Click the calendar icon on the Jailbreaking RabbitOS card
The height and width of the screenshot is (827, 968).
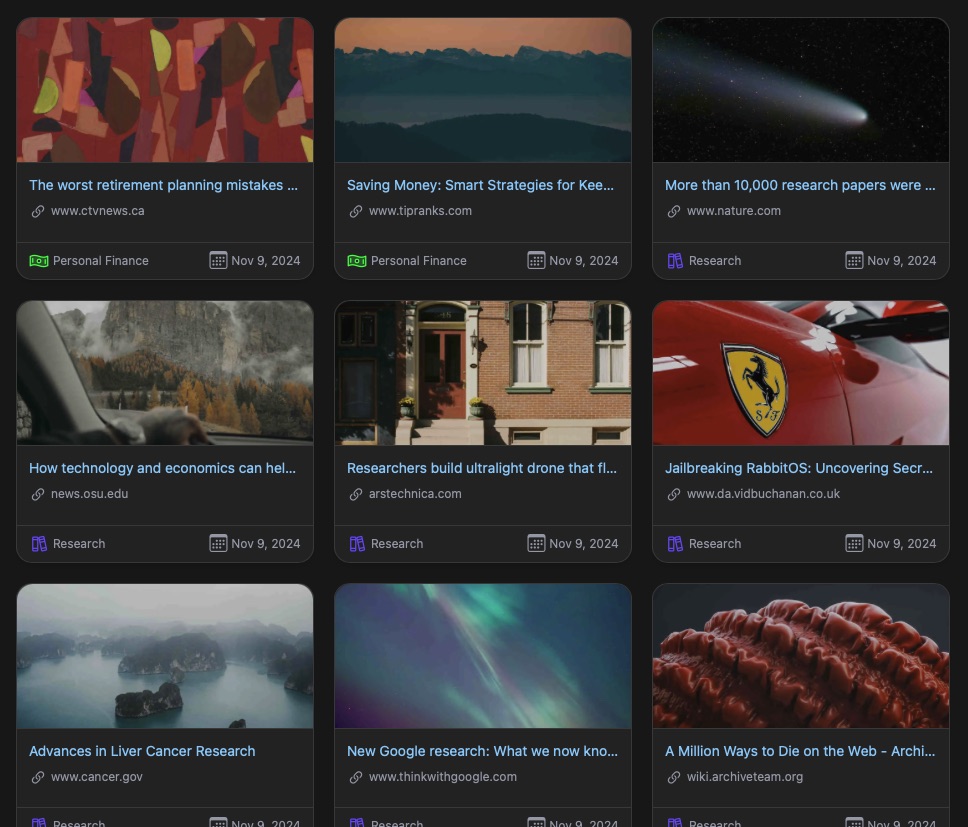pyautogui.click(x=854, y=544)
